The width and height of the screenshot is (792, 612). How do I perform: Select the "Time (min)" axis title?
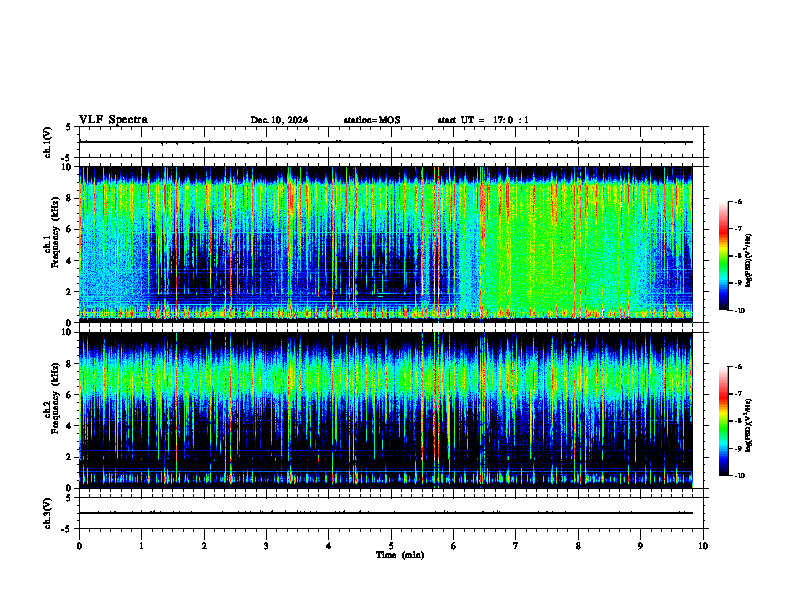[400, 555]
